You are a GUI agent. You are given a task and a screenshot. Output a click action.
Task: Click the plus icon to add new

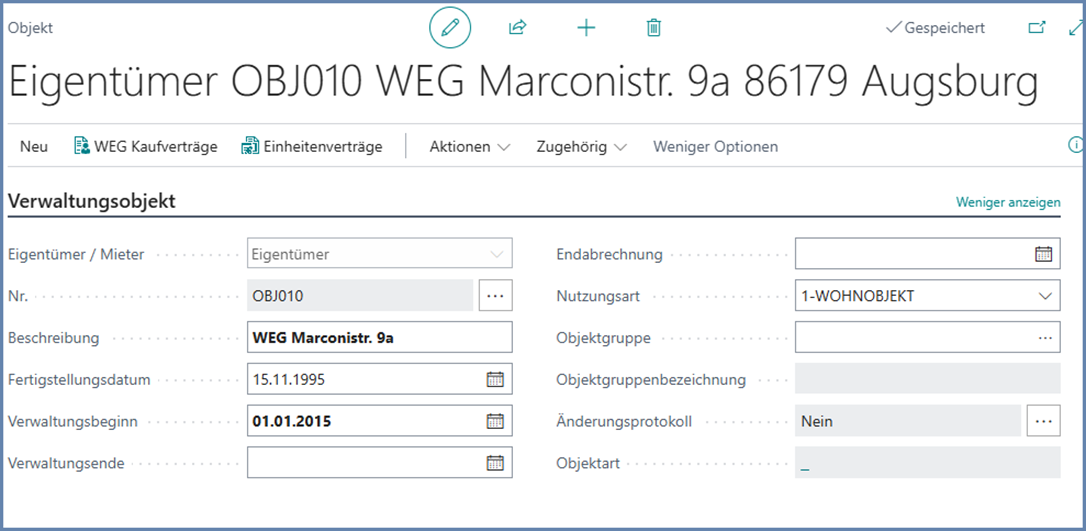(x=586, y=28)
